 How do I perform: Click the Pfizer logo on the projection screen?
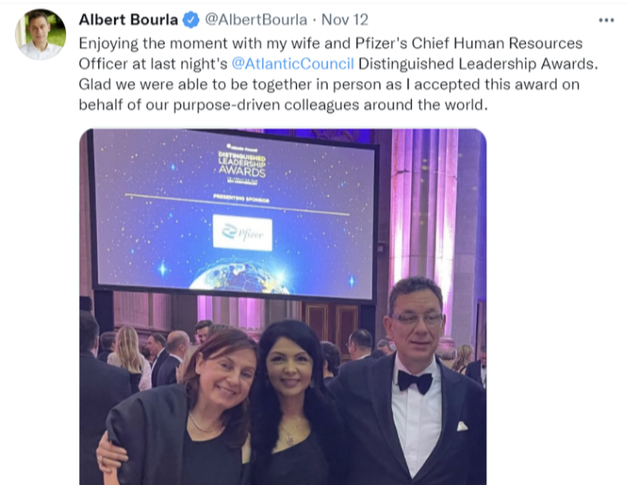click(x=242, y=233)
